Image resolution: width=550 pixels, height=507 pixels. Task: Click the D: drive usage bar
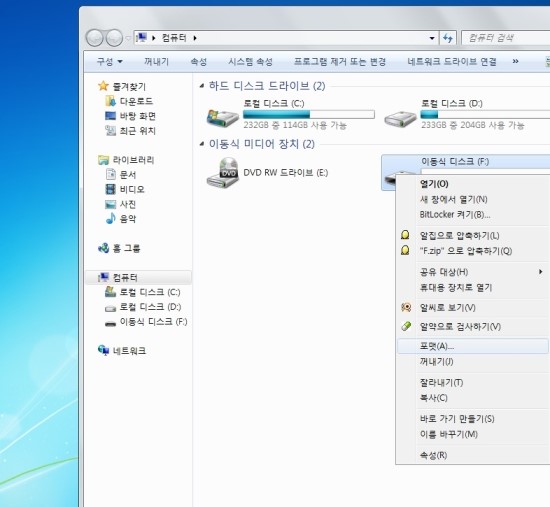pyautogui.click(x=485, y=114)
